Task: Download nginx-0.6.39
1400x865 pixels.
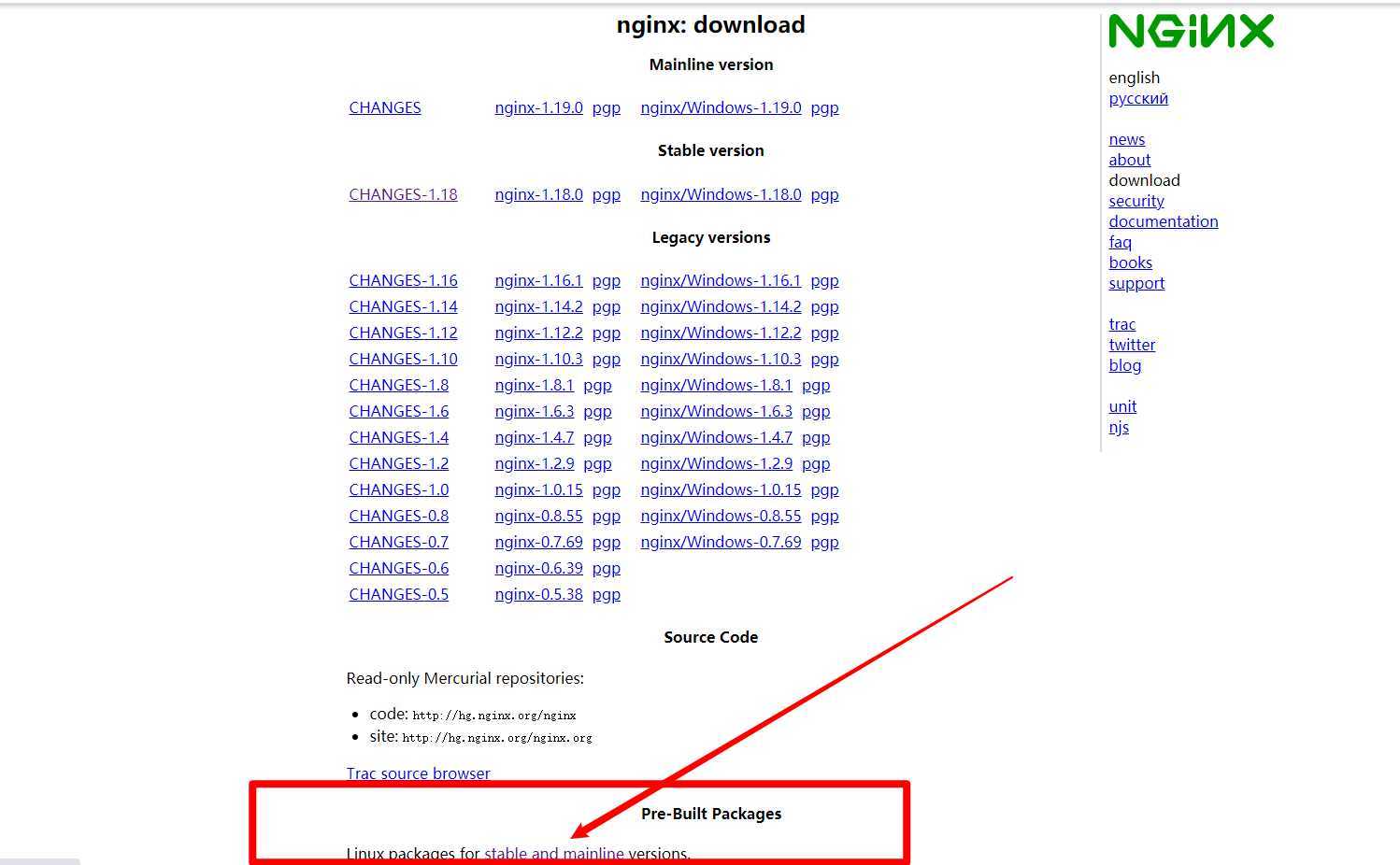Action: [x=538, y=568]
